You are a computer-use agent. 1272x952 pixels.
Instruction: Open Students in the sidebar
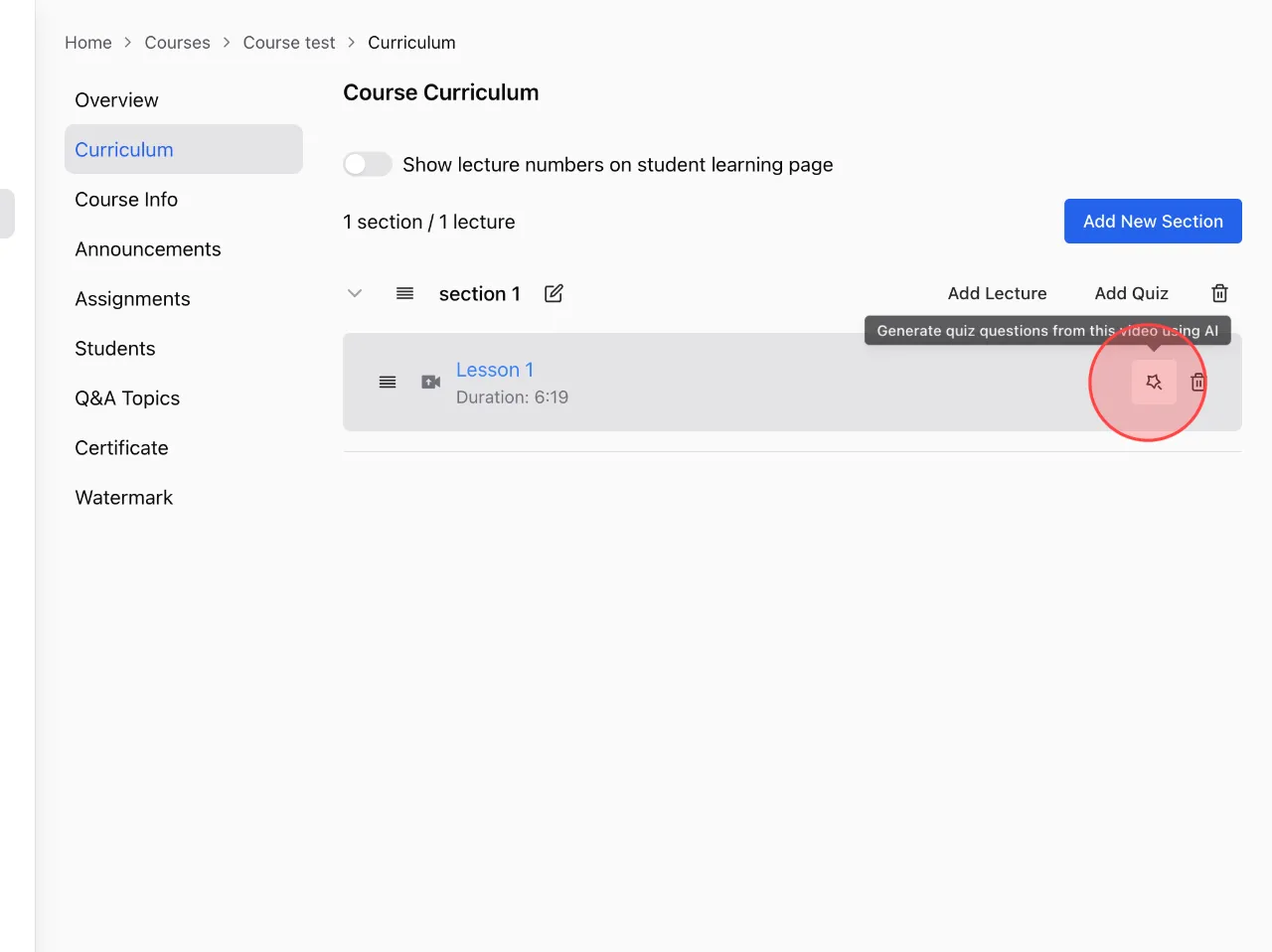coord(183,348)
